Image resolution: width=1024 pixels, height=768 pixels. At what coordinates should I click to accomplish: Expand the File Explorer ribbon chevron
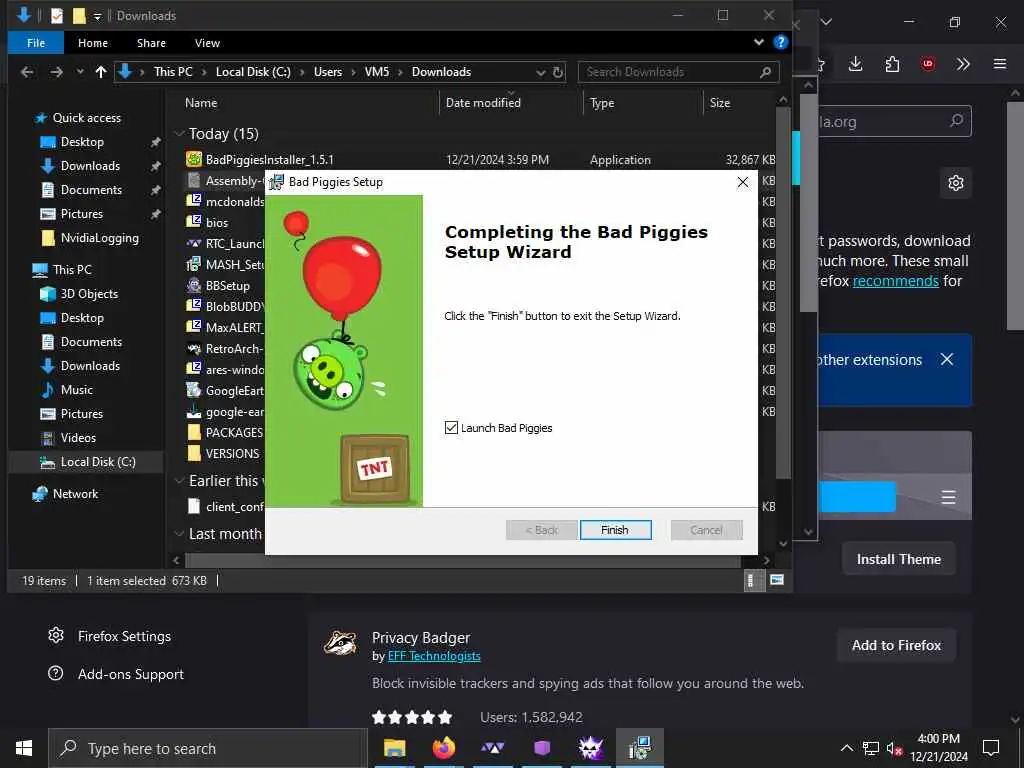coord(759,42)
